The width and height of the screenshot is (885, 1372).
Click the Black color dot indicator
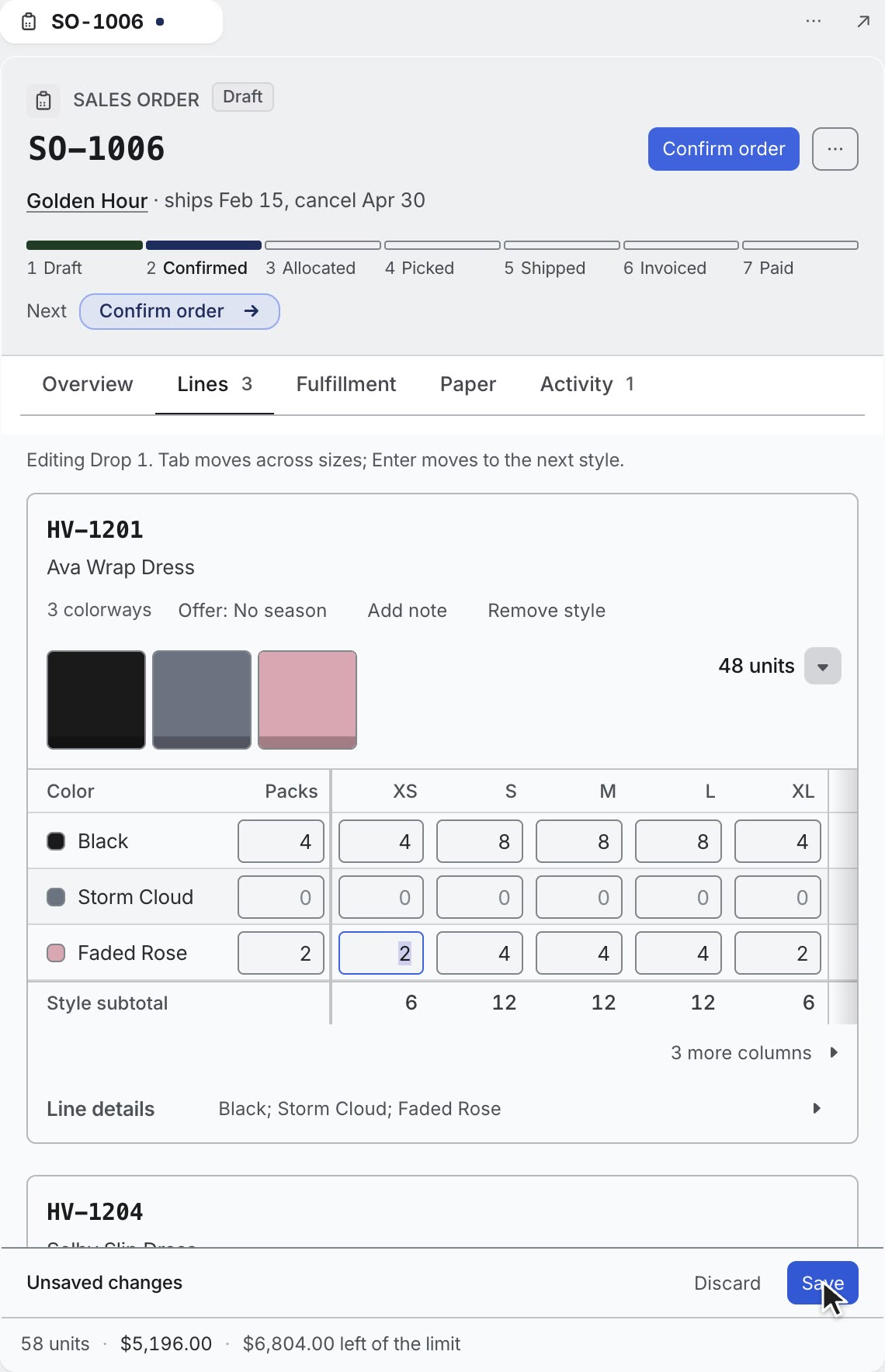tap(56, 841)
